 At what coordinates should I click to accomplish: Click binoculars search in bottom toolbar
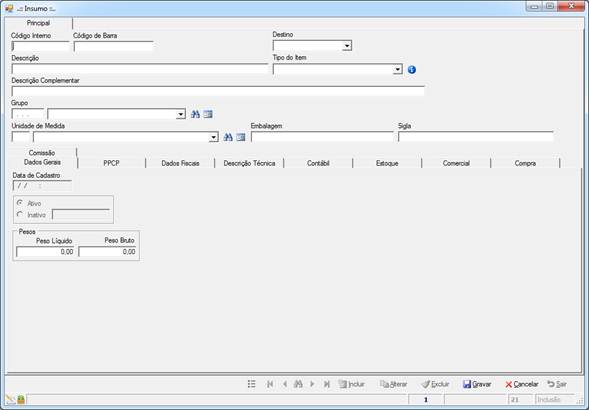(298, 384)
